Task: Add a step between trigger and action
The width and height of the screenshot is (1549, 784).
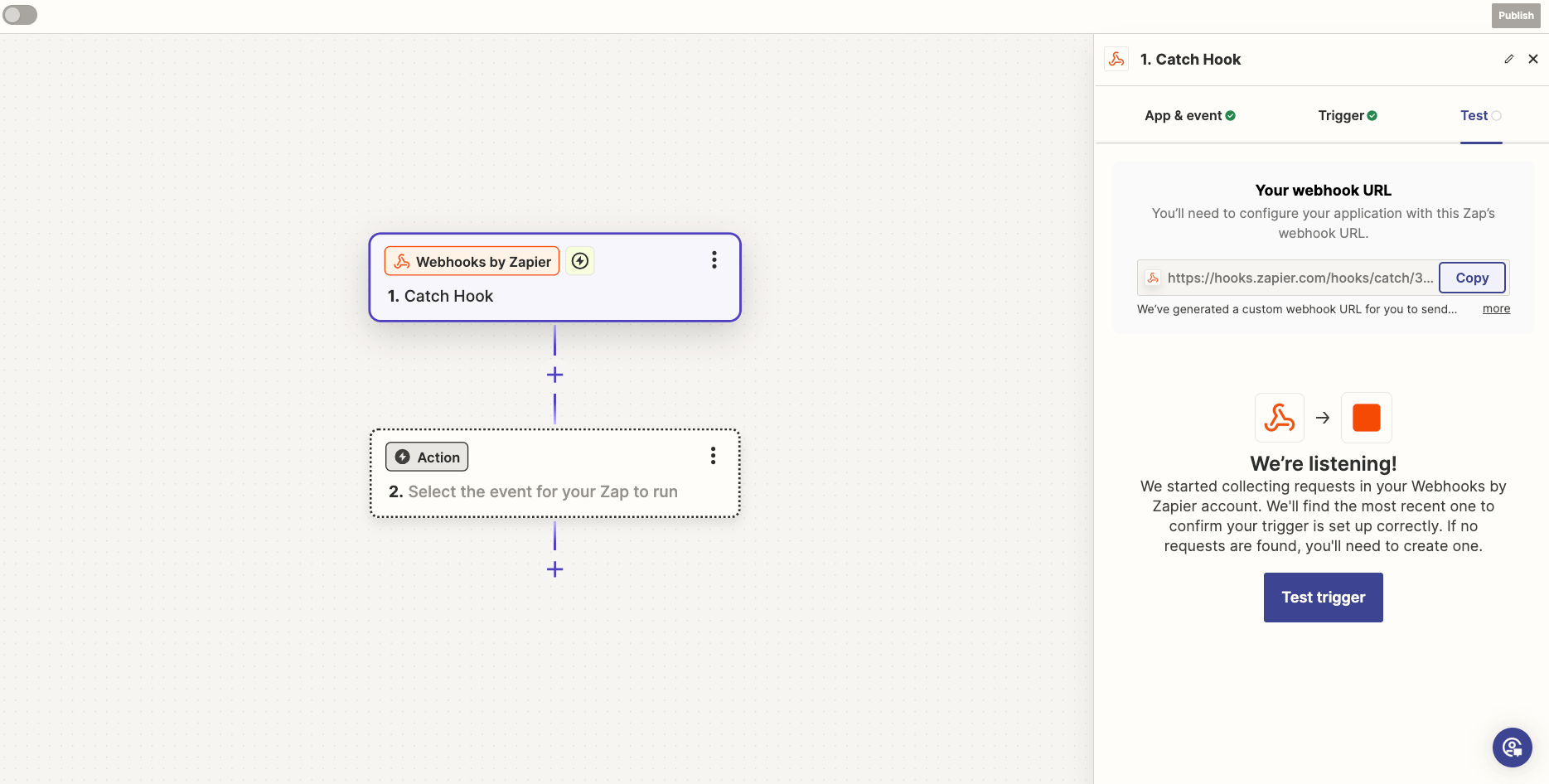Action: coord(554,375)
